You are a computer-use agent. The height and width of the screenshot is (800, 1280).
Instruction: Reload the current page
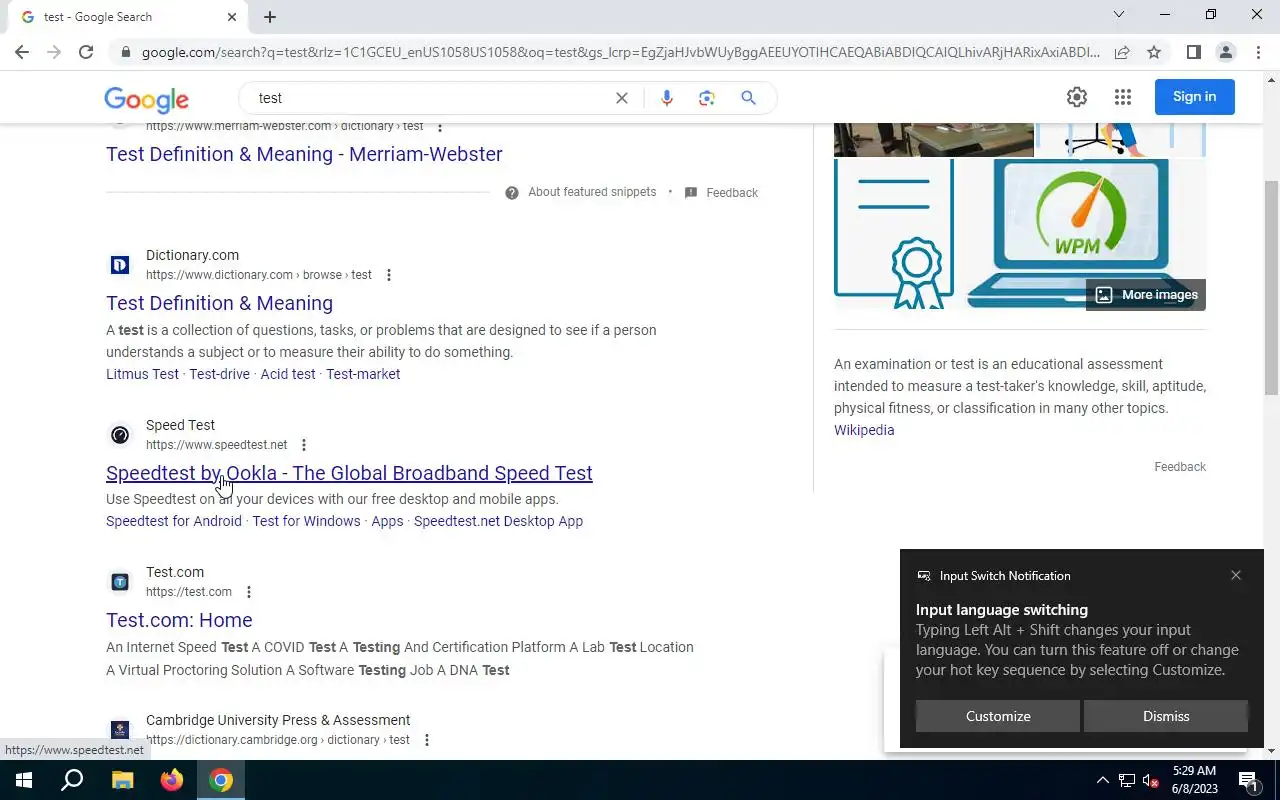tap(86, 52)
